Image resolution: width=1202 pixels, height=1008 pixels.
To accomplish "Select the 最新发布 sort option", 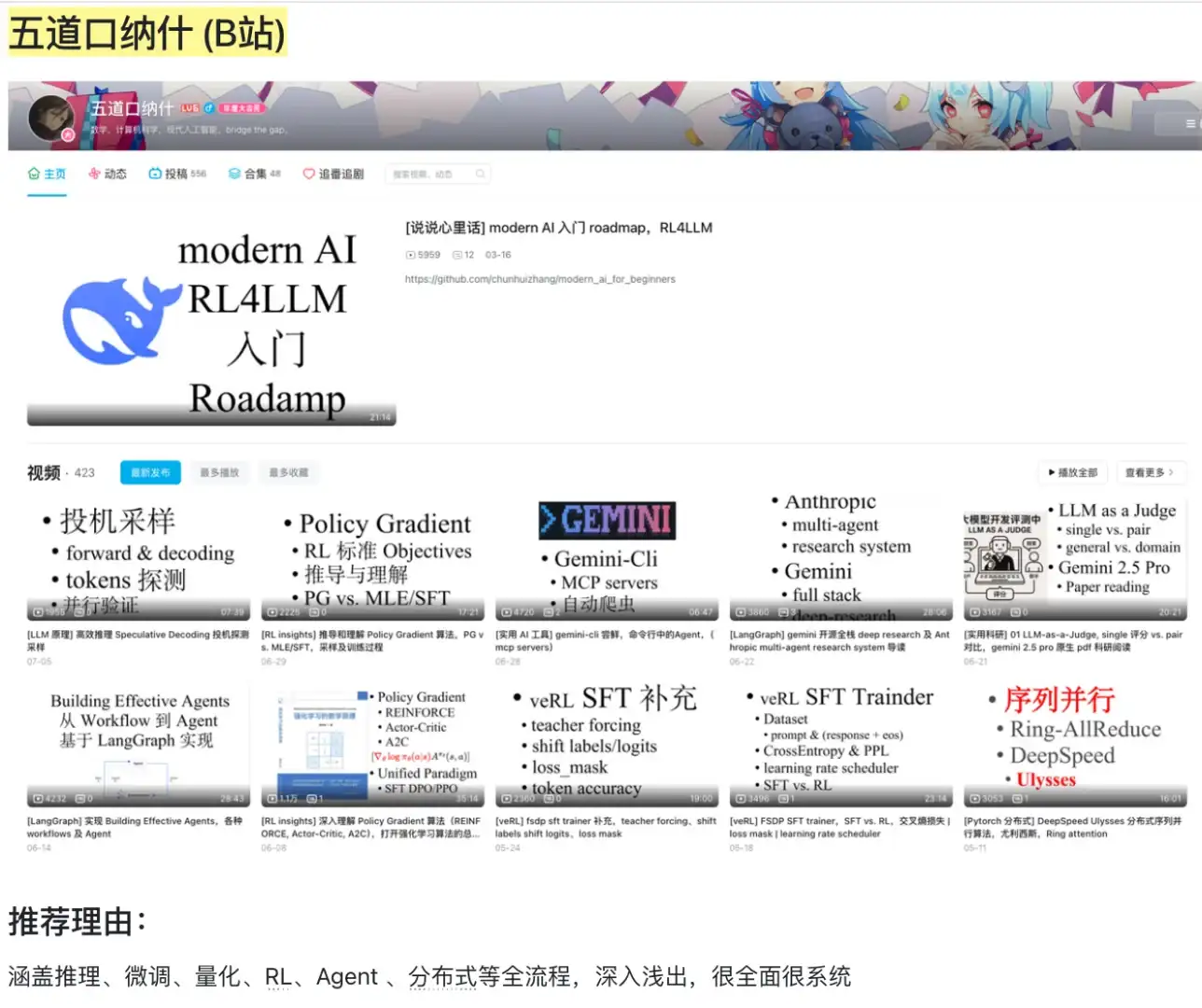I will 149,472.
